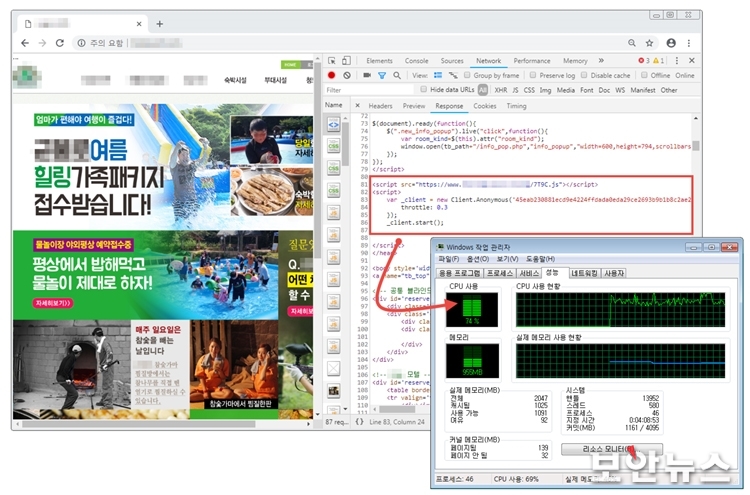This screenshot has height=495, width=750.
Task: Select the All filter type
Action: (x=483, y=90)
